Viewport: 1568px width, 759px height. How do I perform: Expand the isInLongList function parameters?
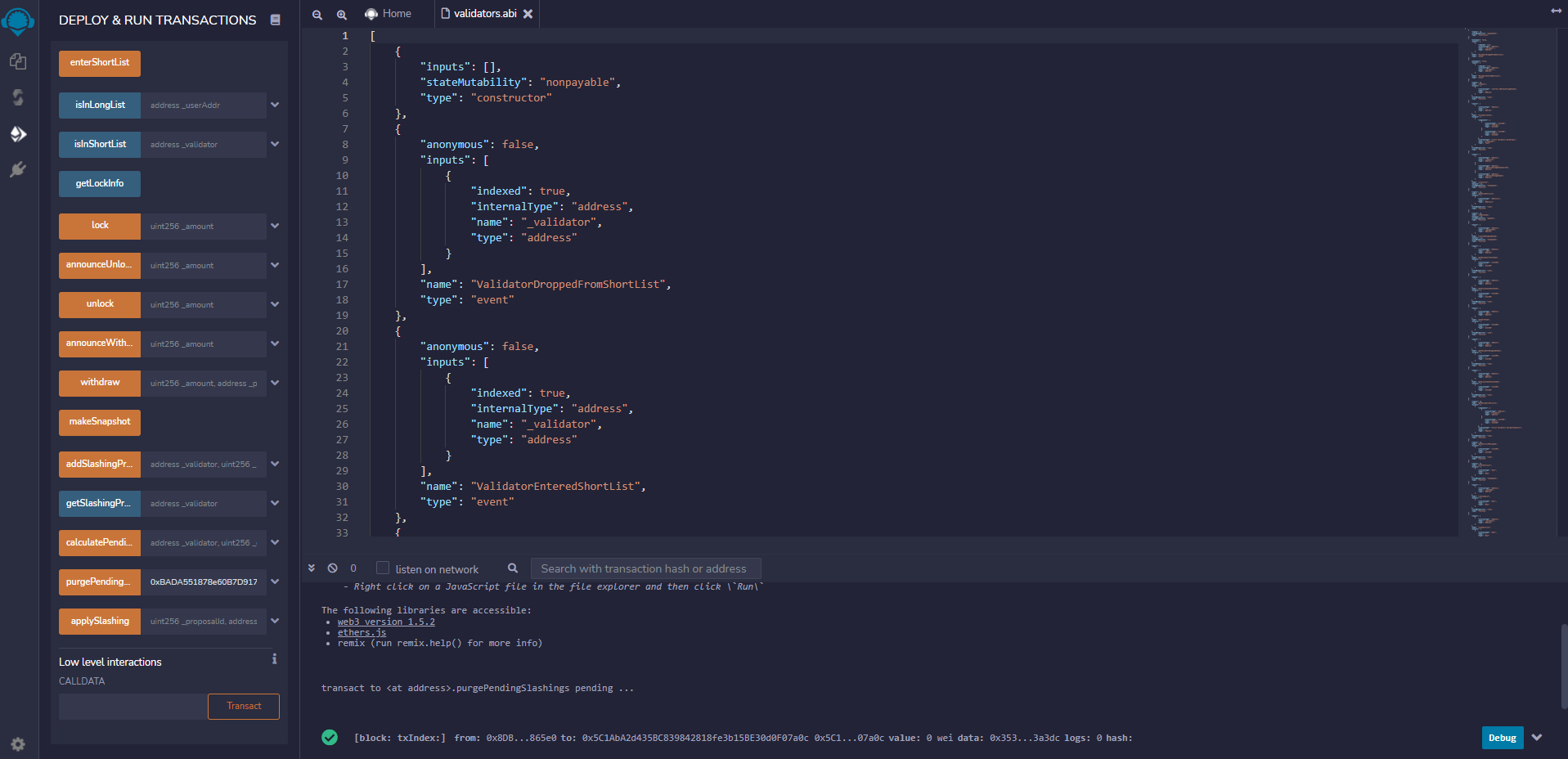click(x=275, y=105)
